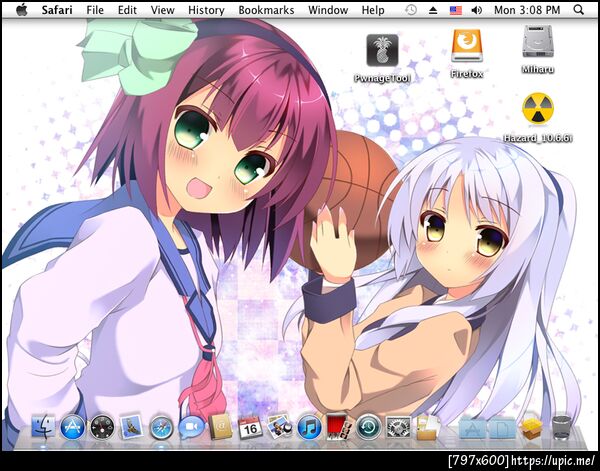Open the Safari application menu
The image size is (600, 471).
click(57, 10)
